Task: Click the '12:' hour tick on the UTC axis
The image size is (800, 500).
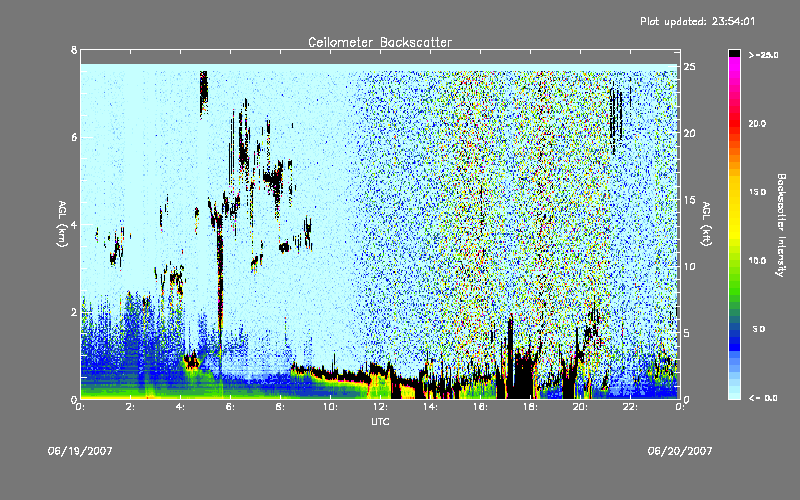Action: coord(381,407)
